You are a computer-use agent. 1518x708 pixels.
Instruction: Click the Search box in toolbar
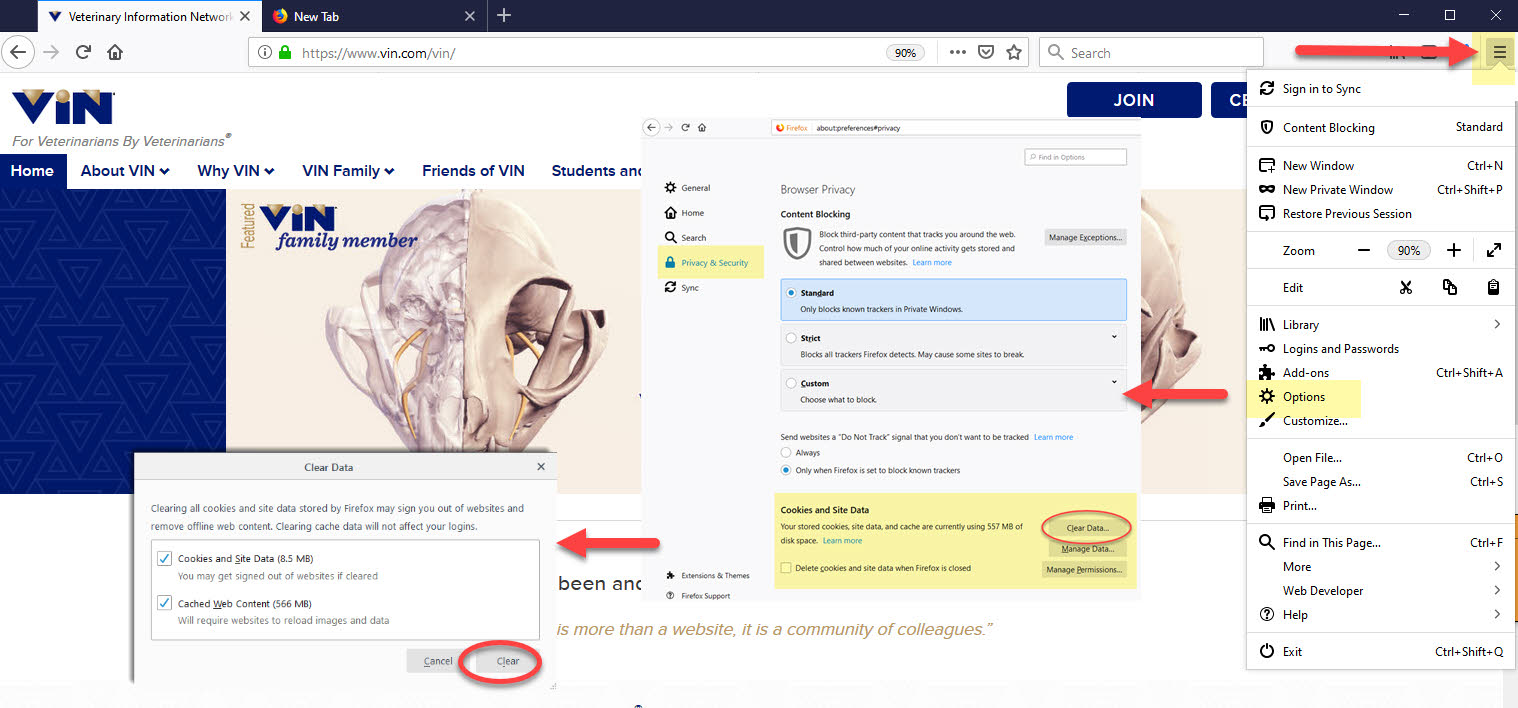1152,53
